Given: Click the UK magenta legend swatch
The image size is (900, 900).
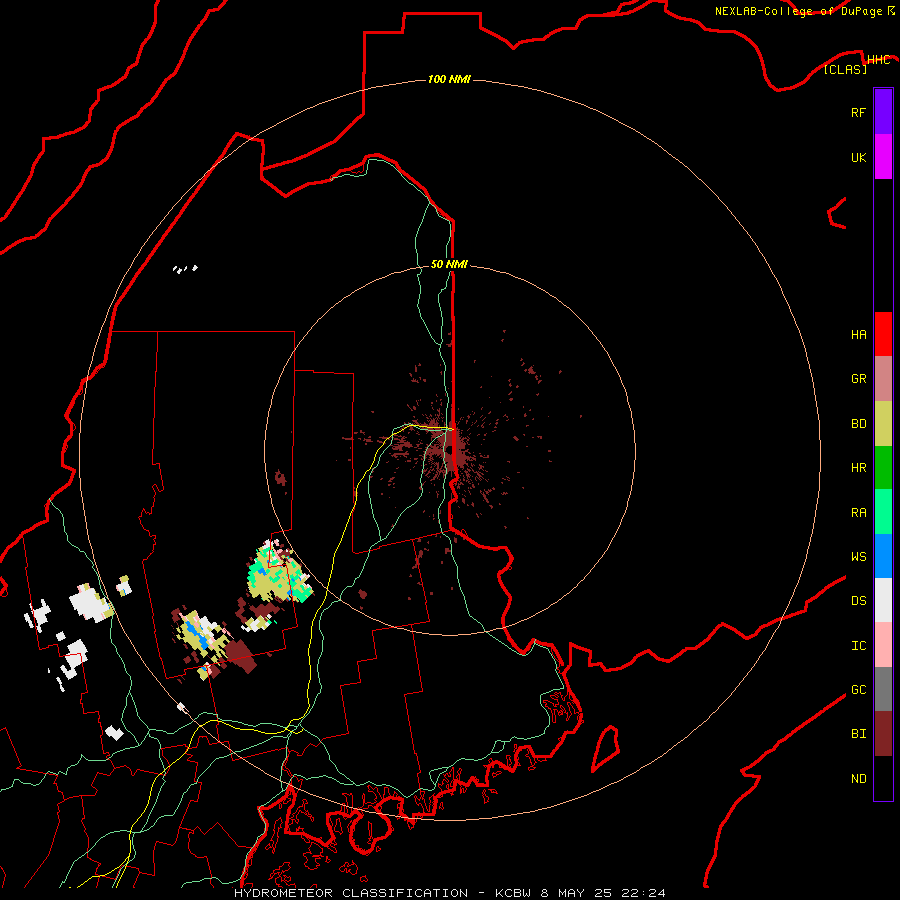Looking at the screenshot, I should click(x=883, y=157).
